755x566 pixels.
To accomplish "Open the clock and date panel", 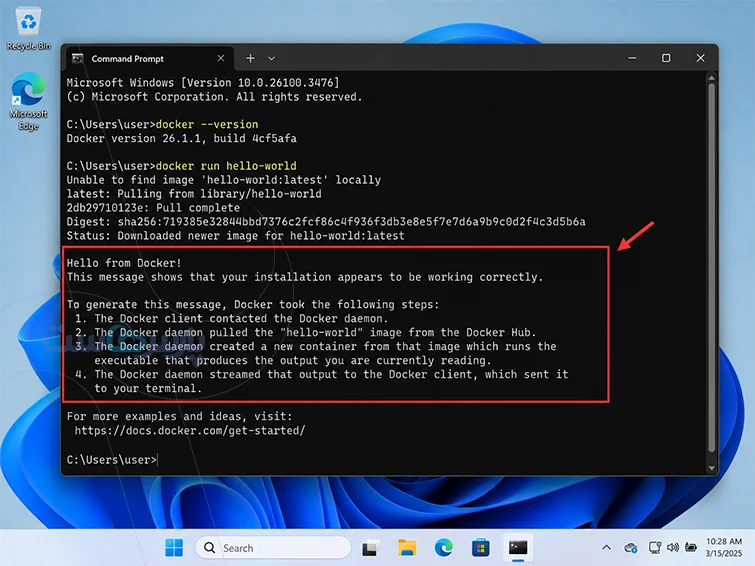I will (x=724, y=547).
